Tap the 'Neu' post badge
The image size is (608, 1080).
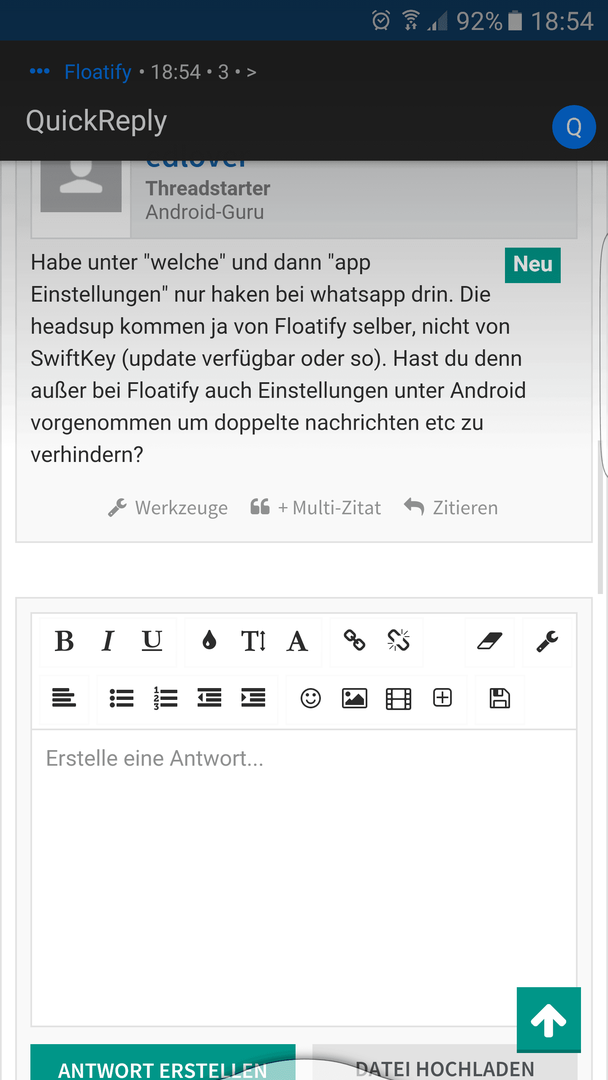533,264
